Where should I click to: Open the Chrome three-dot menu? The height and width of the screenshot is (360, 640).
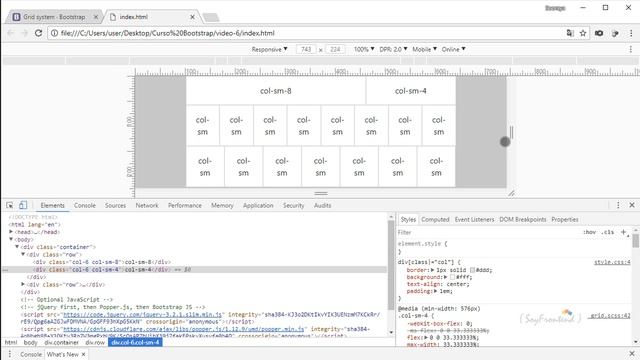pos(631,33)
